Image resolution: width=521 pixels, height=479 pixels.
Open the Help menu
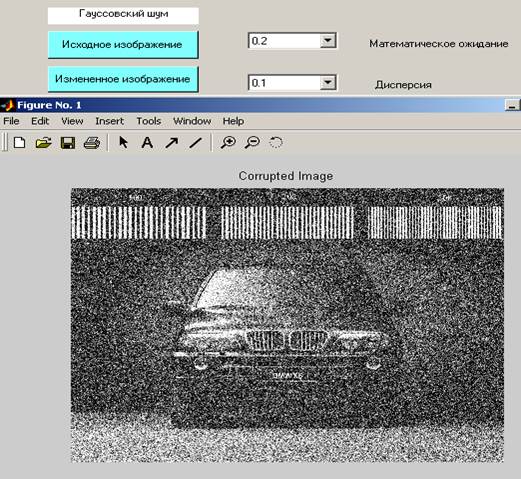[233, 121]
